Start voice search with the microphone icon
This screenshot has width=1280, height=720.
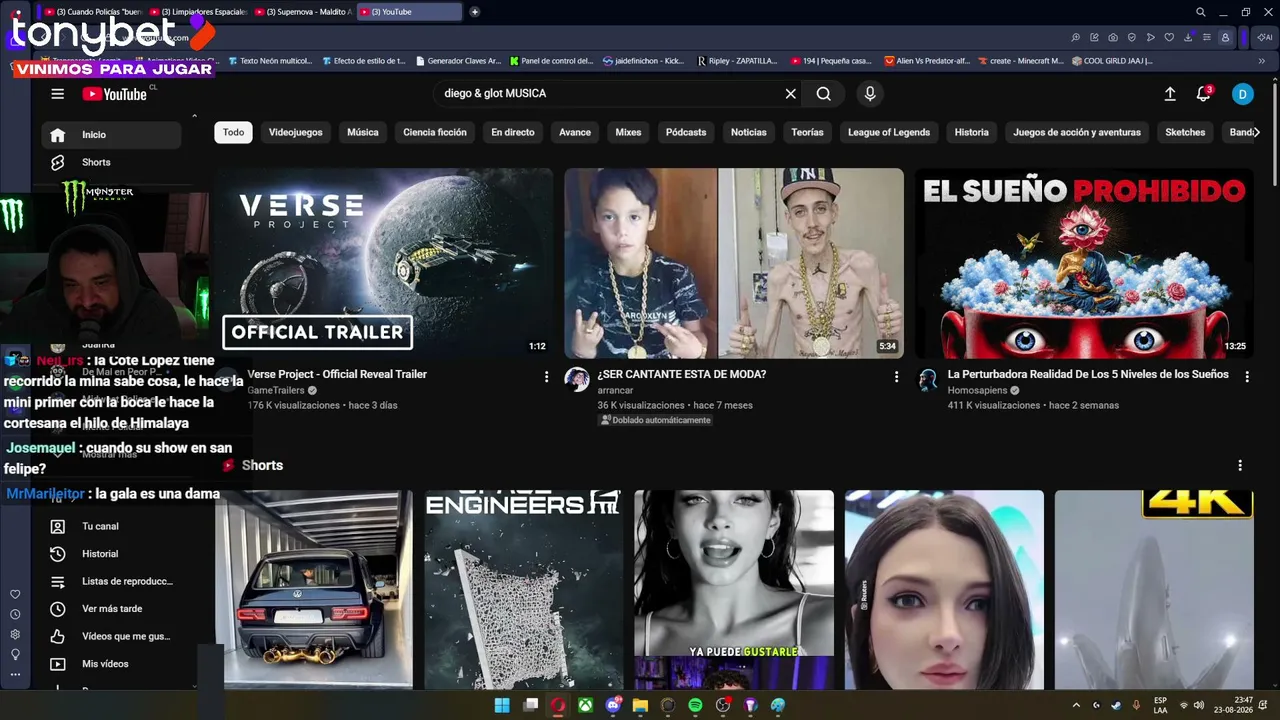[870, 94]
